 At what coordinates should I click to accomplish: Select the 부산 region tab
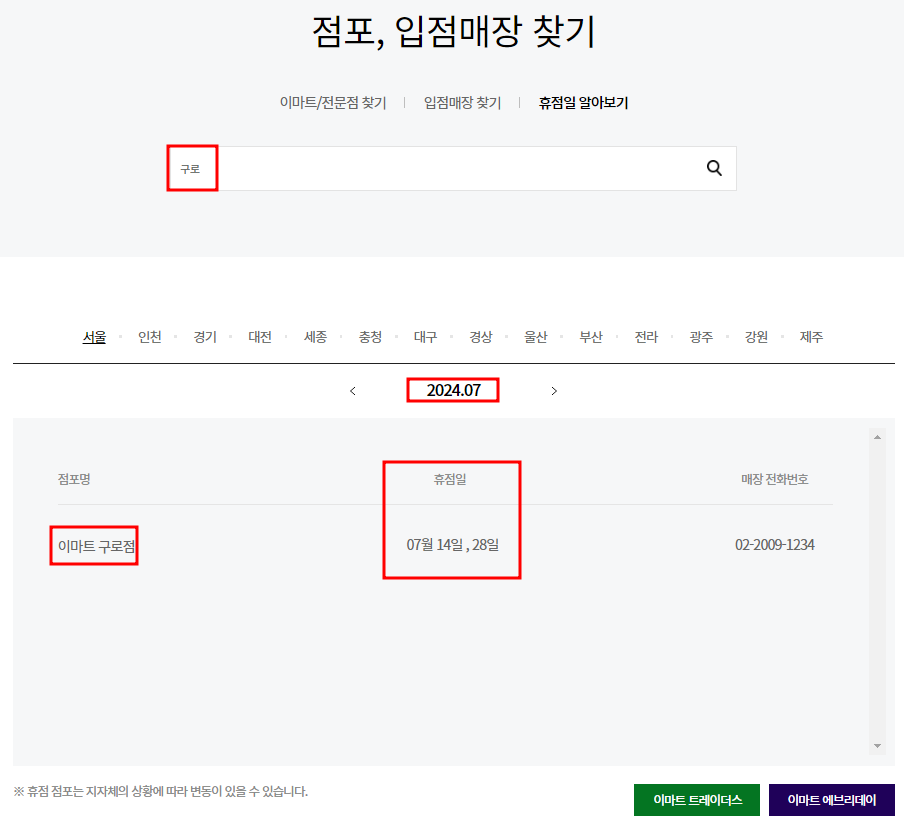(x=591, y=337)
